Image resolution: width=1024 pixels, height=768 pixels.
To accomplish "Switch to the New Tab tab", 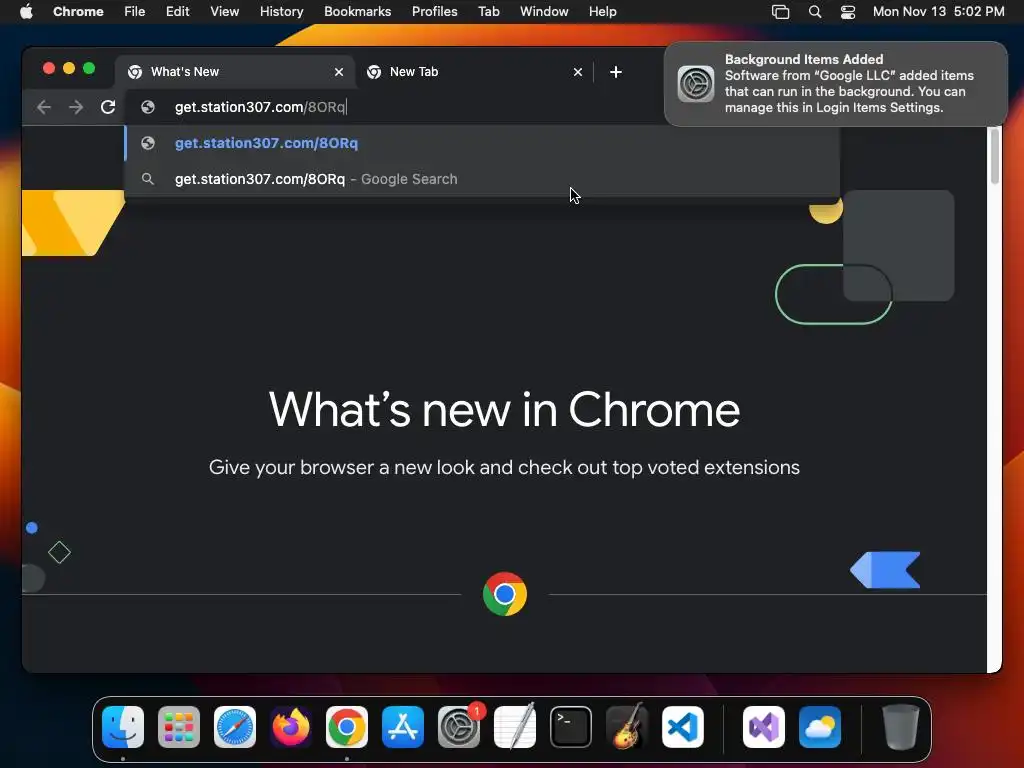I will (x=475, y=72).
